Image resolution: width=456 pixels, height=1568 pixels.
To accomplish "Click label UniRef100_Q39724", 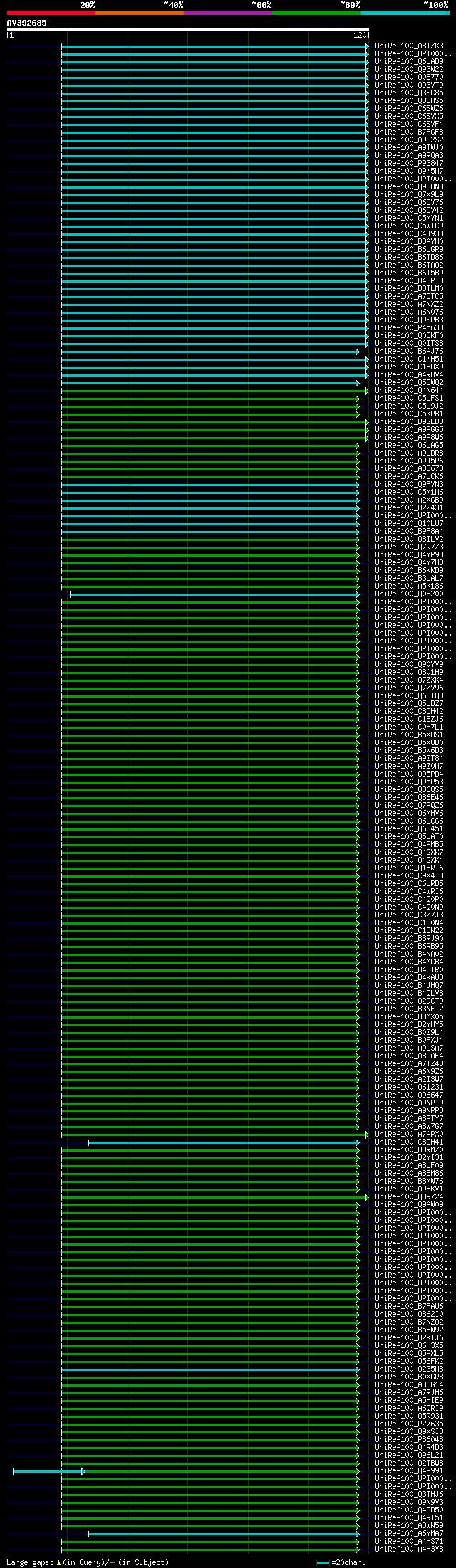I will click(409, 1197).
